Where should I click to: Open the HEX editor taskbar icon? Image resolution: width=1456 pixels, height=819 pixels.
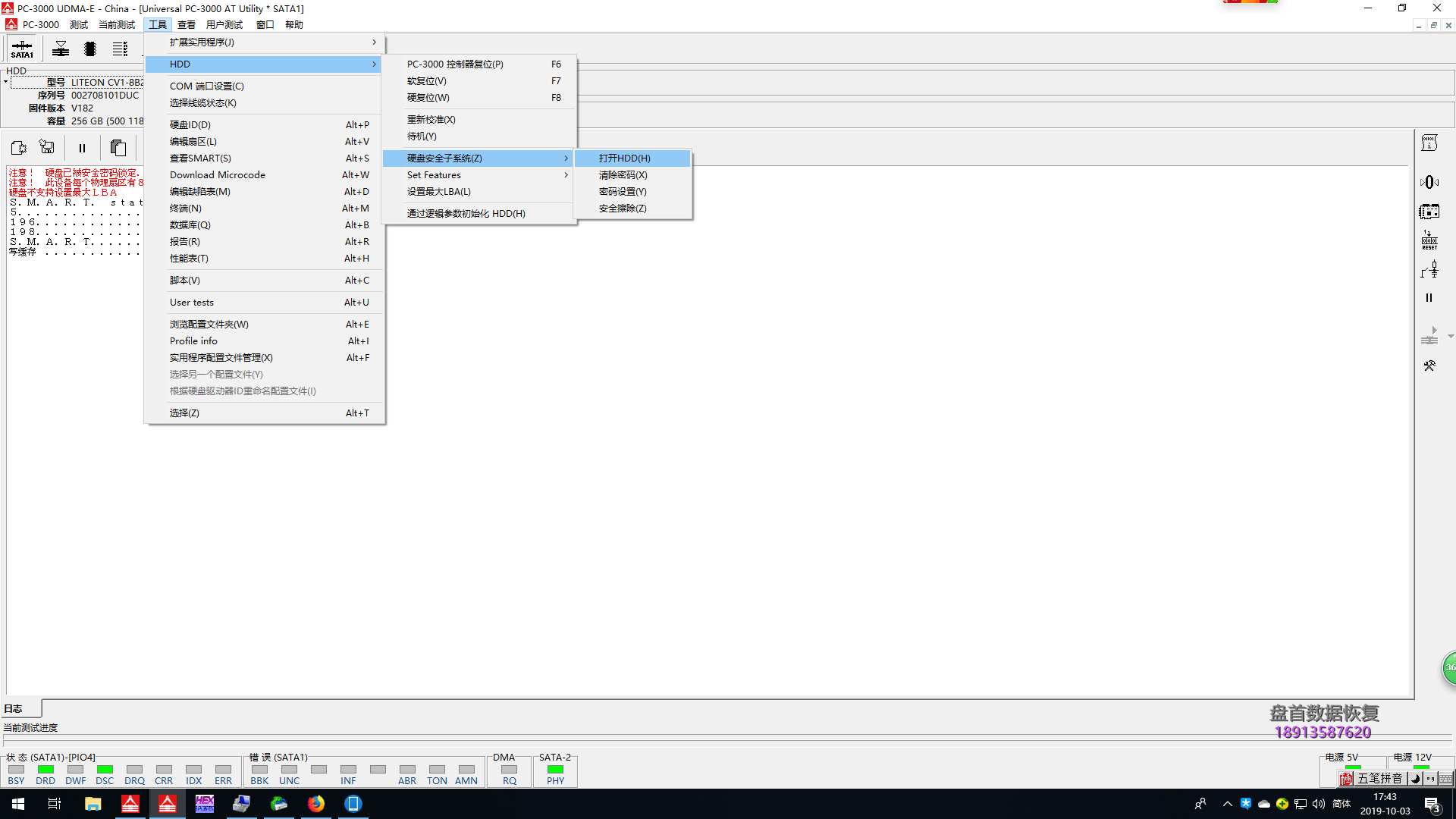205,804
